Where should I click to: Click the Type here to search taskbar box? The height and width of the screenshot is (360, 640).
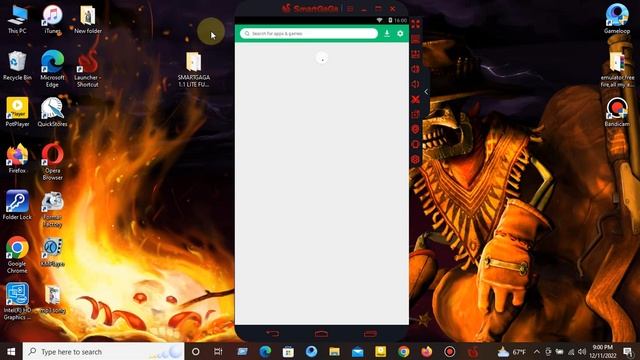point(104,351)
